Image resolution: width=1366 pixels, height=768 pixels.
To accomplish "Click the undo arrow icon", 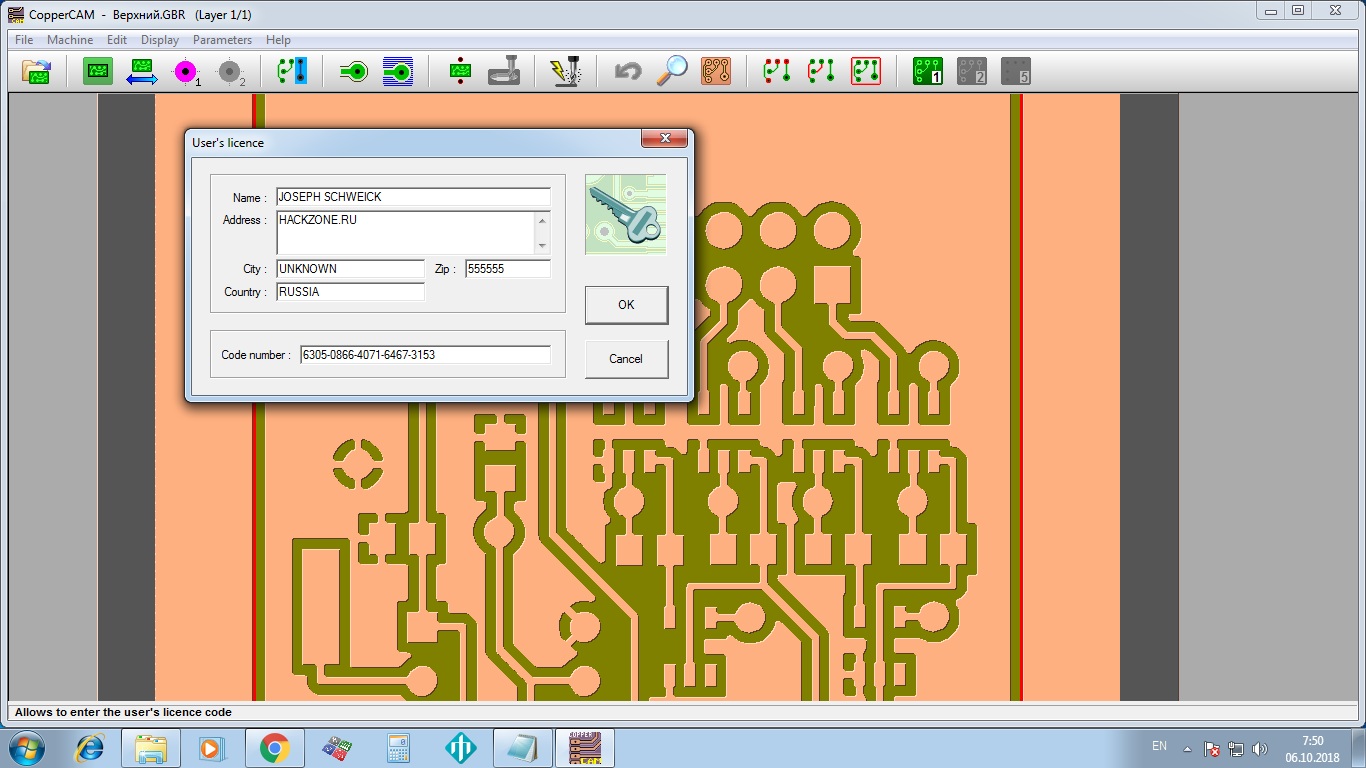I will pos(627,72).
